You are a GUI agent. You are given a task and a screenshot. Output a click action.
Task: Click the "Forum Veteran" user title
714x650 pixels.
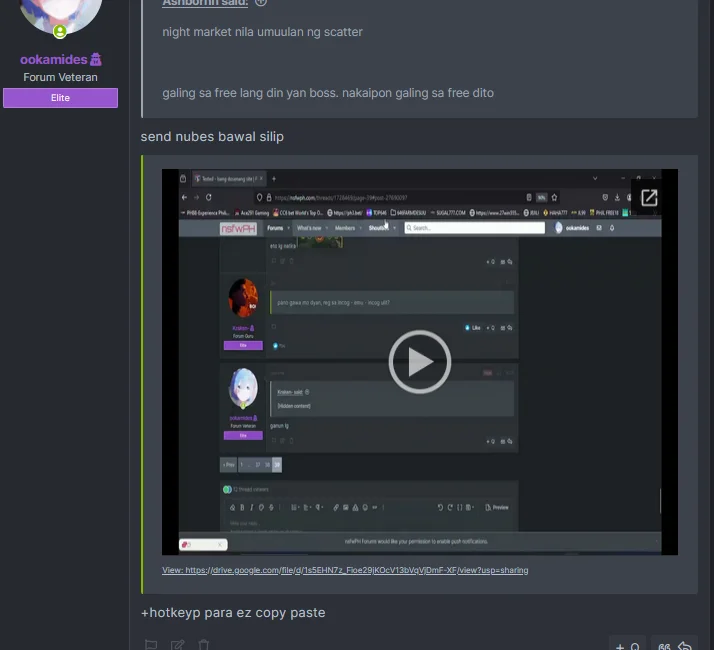pyautogui.click(x=60, y=77)
